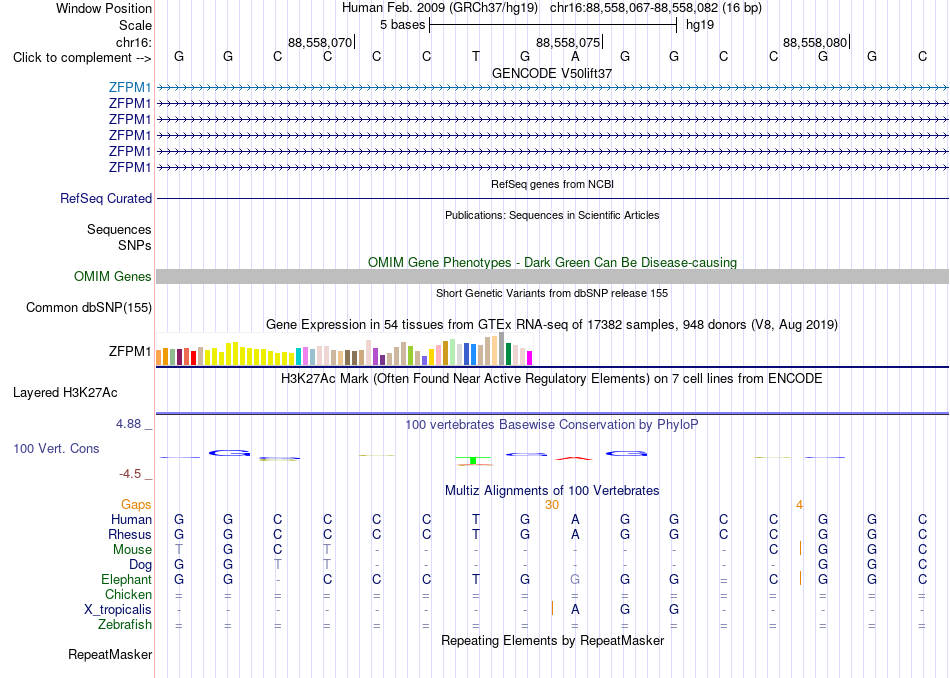Open '100 vertebrates Basewise Conservation by PhyloP' title
This screenshot has height=678, width=950.
(x=552, y=425)
